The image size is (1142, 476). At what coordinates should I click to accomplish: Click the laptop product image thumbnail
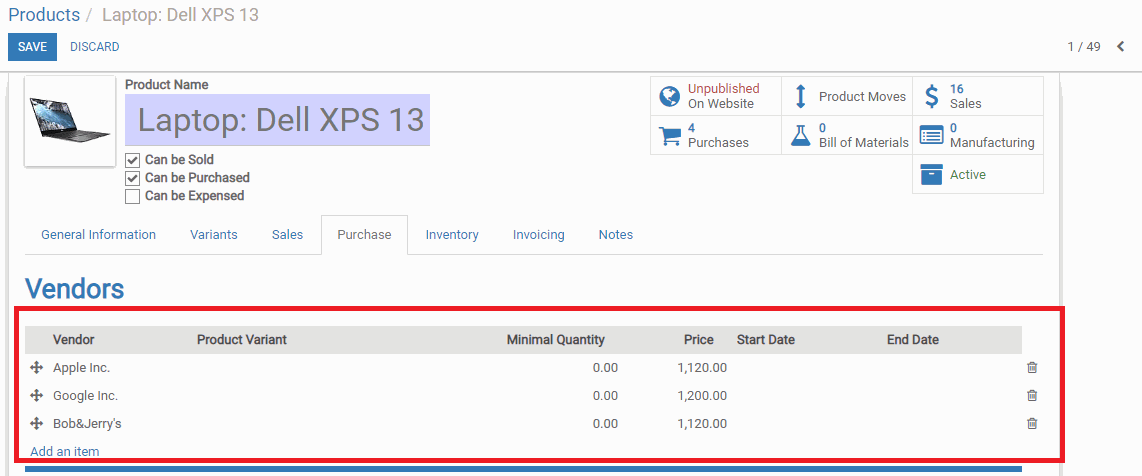pyautogui.click(x=70, y=122)
